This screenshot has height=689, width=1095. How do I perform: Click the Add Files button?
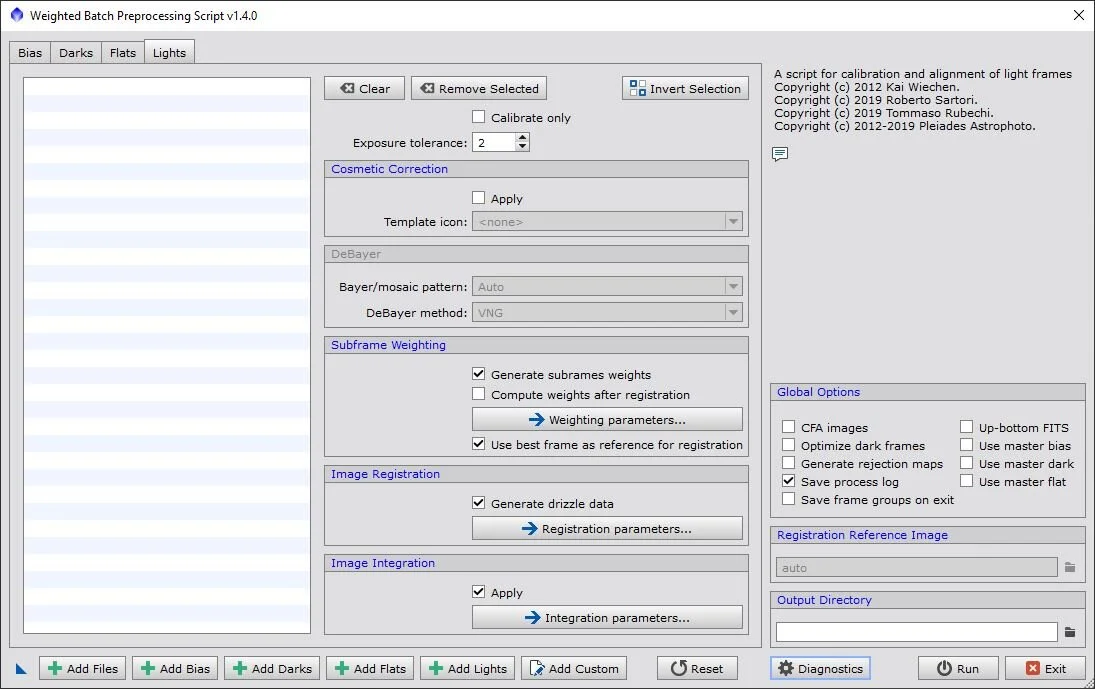pyautogui.click(x=82, y=669)
